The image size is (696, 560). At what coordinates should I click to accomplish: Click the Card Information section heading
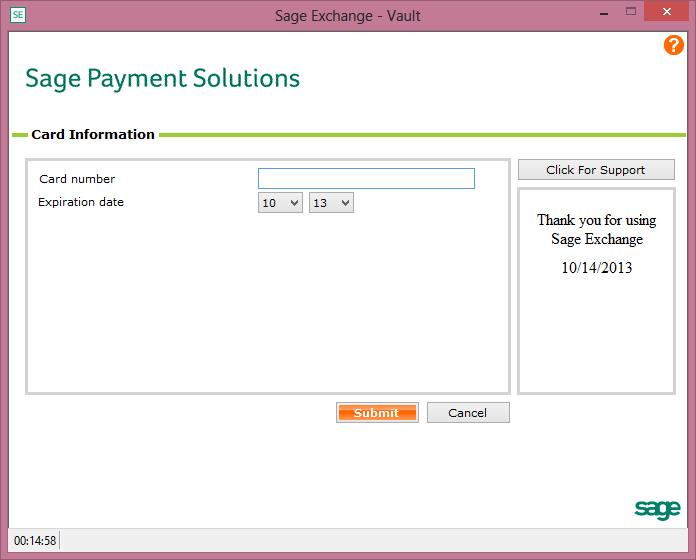[93, 134]
